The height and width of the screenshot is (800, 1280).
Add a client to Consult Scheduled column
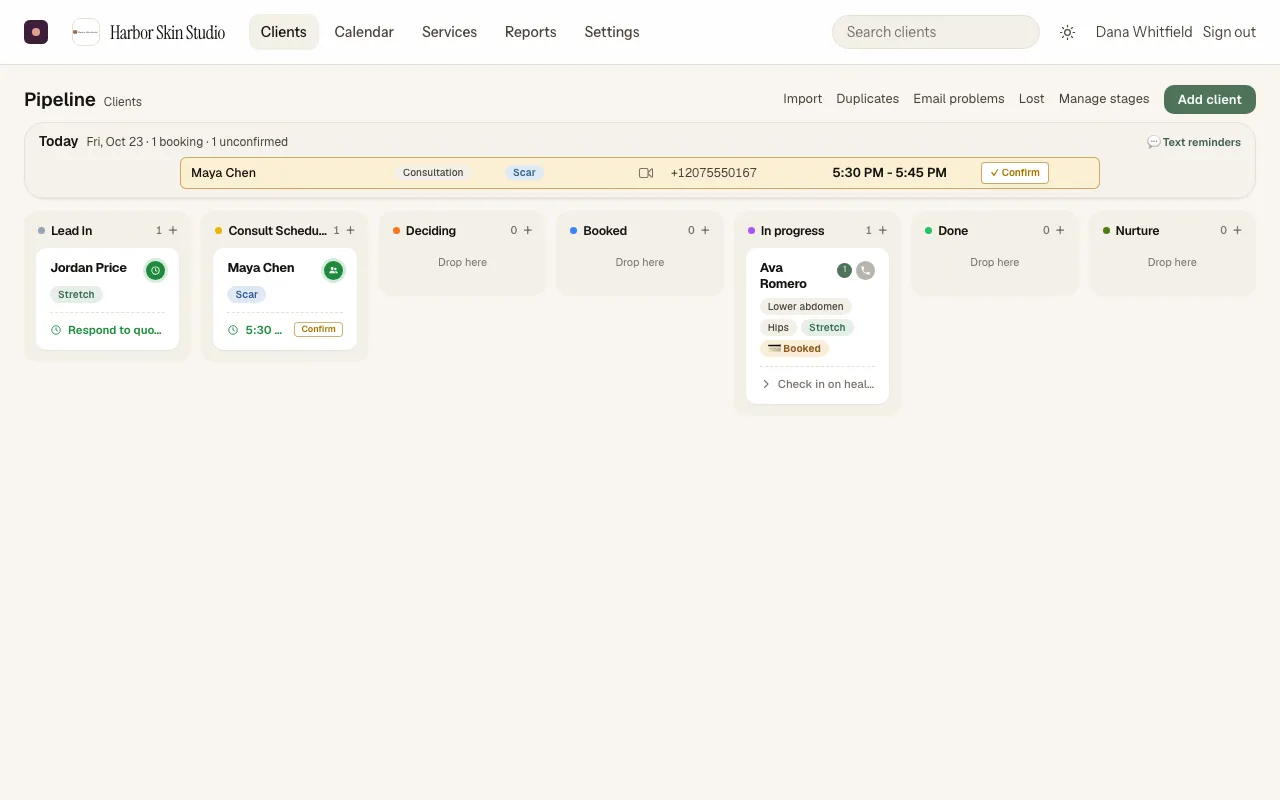[x=350, y=230]
